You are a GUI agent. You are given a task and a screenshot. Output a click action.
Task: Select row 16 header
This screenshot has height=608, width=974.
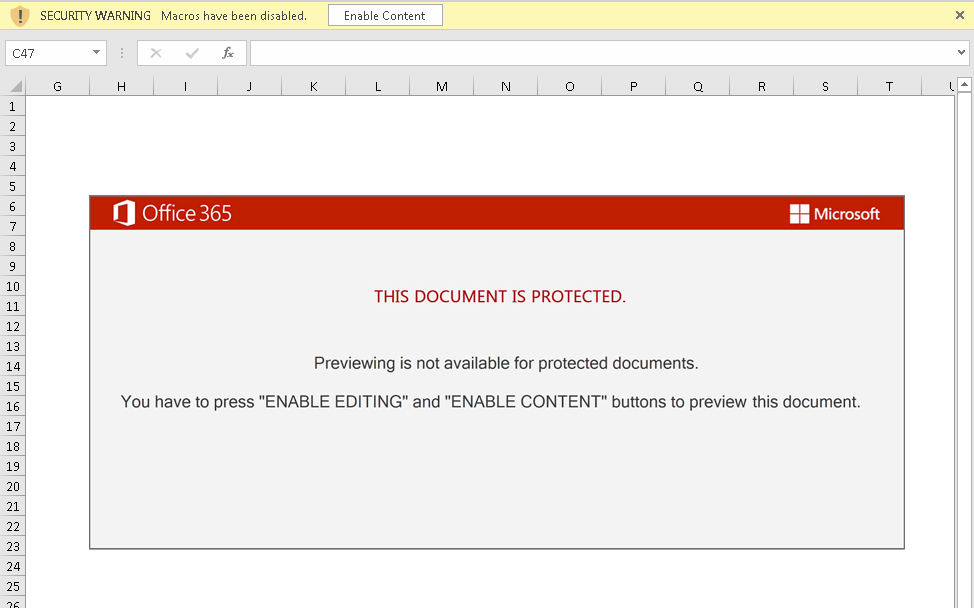coord(12,407)
